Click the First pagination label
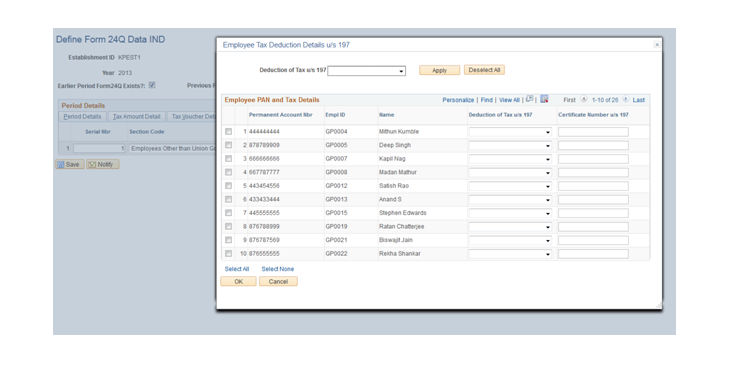756x376 pixels. [x=569, y=100]
